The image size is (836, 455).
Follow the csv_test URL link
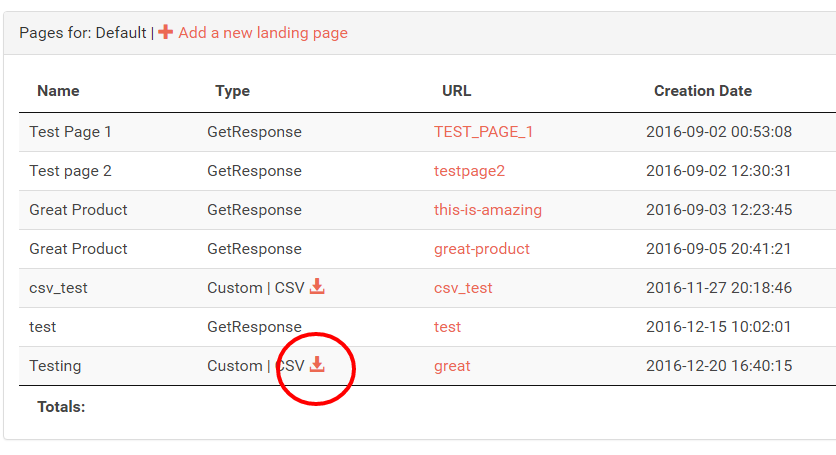(x=463, y=288)
